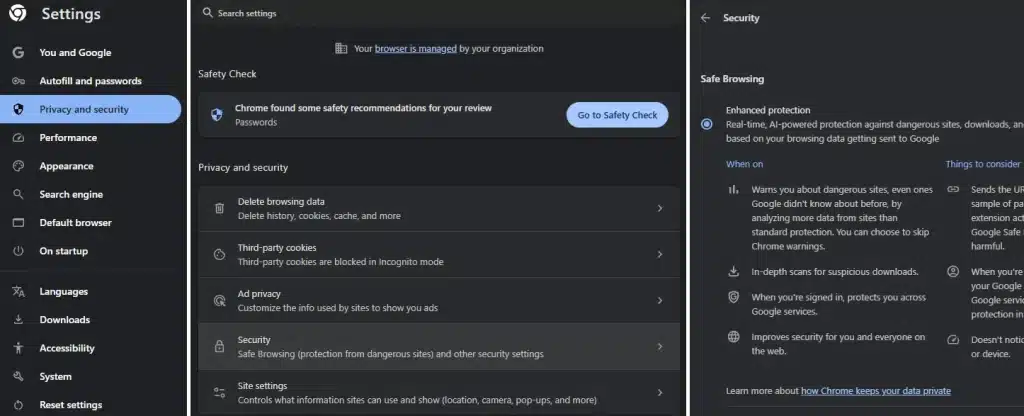Click the download icon beside In-depth scans
Screen dimensions: 1024x416
733,272
